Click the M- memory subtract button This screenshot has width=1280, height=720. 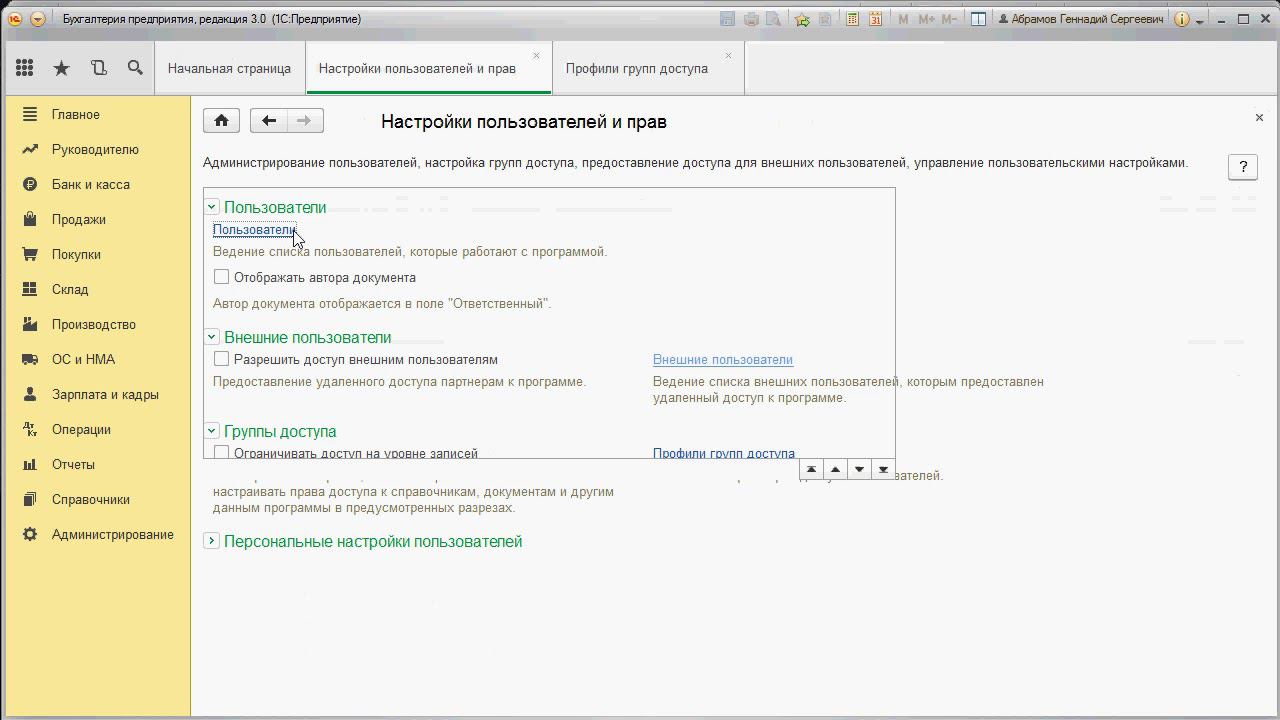pos(949,19)
